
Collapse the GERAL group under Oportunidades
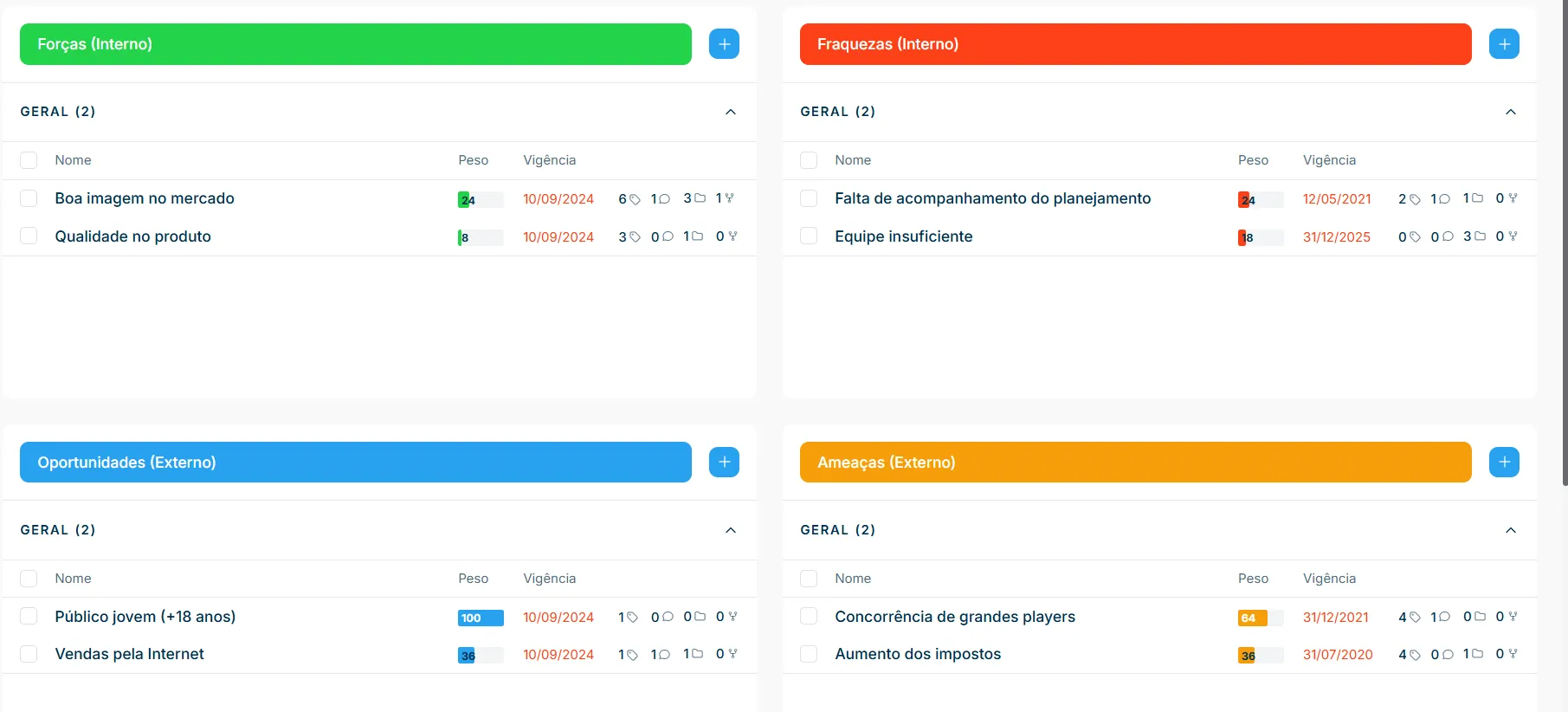click(x=730, y=530)
